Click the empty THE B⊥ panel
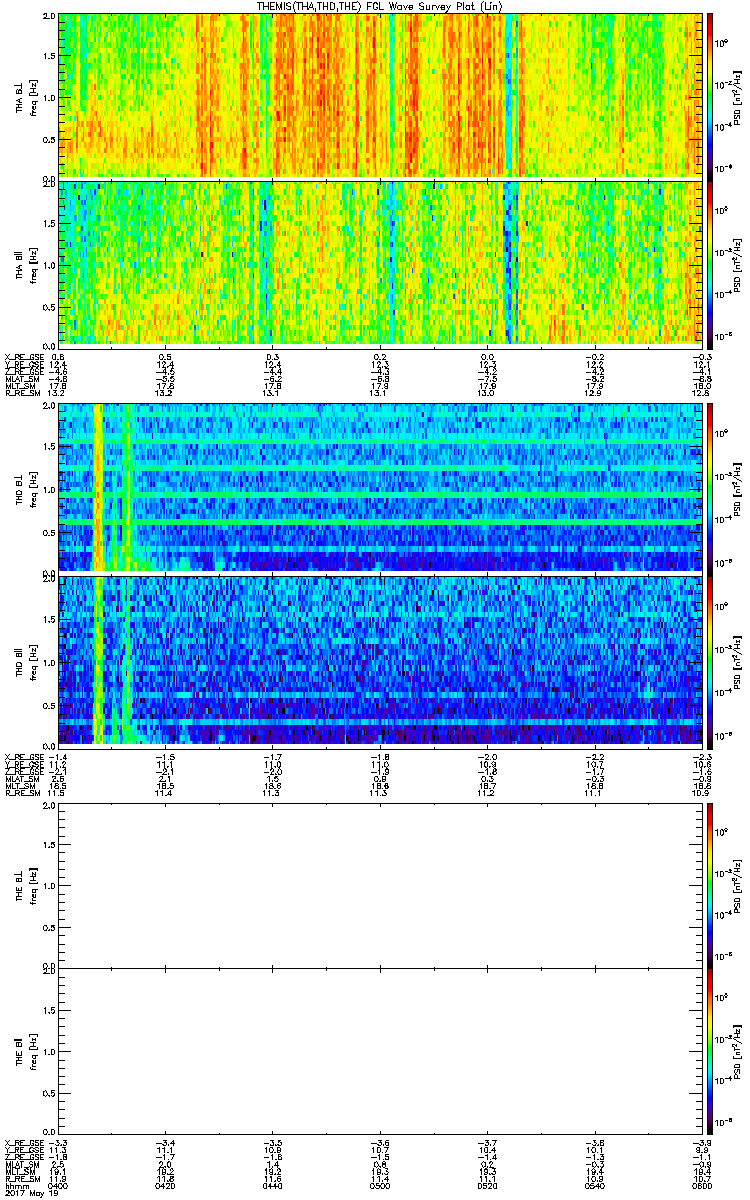750x1200 pixels. point(379,885)
